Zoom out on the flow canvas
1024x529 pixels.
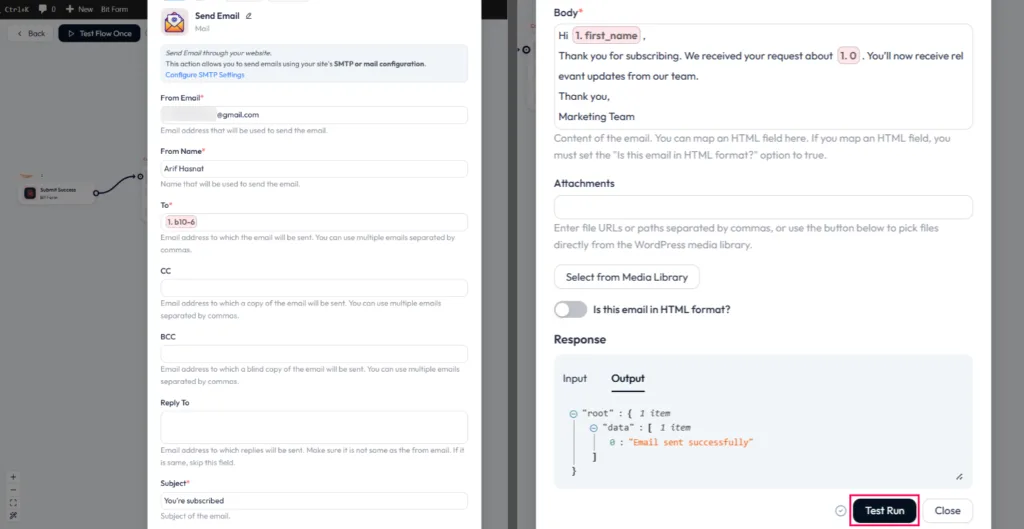coord(13,490)
